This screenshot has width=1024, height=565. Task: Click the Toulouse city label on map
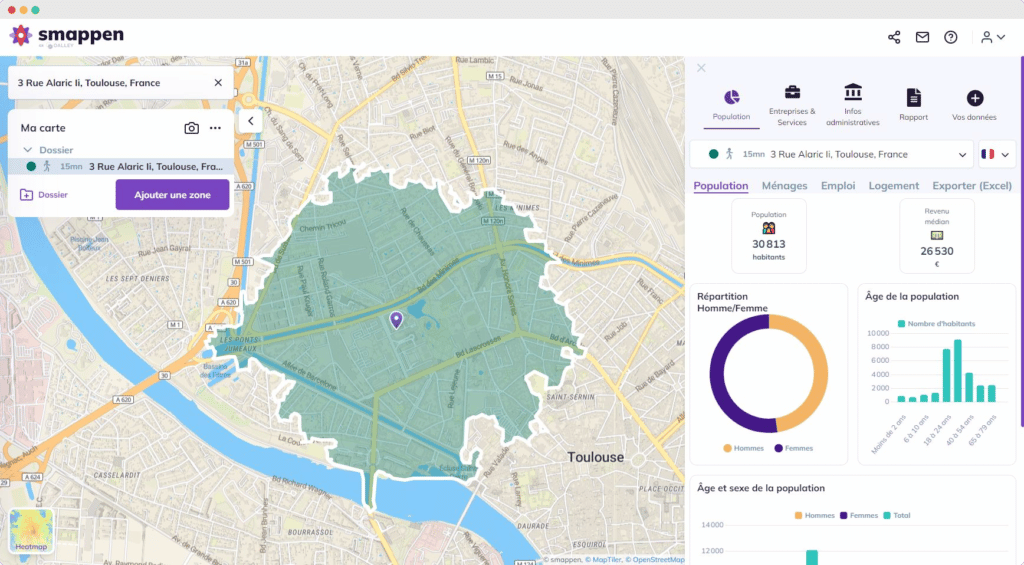(595, 457)
